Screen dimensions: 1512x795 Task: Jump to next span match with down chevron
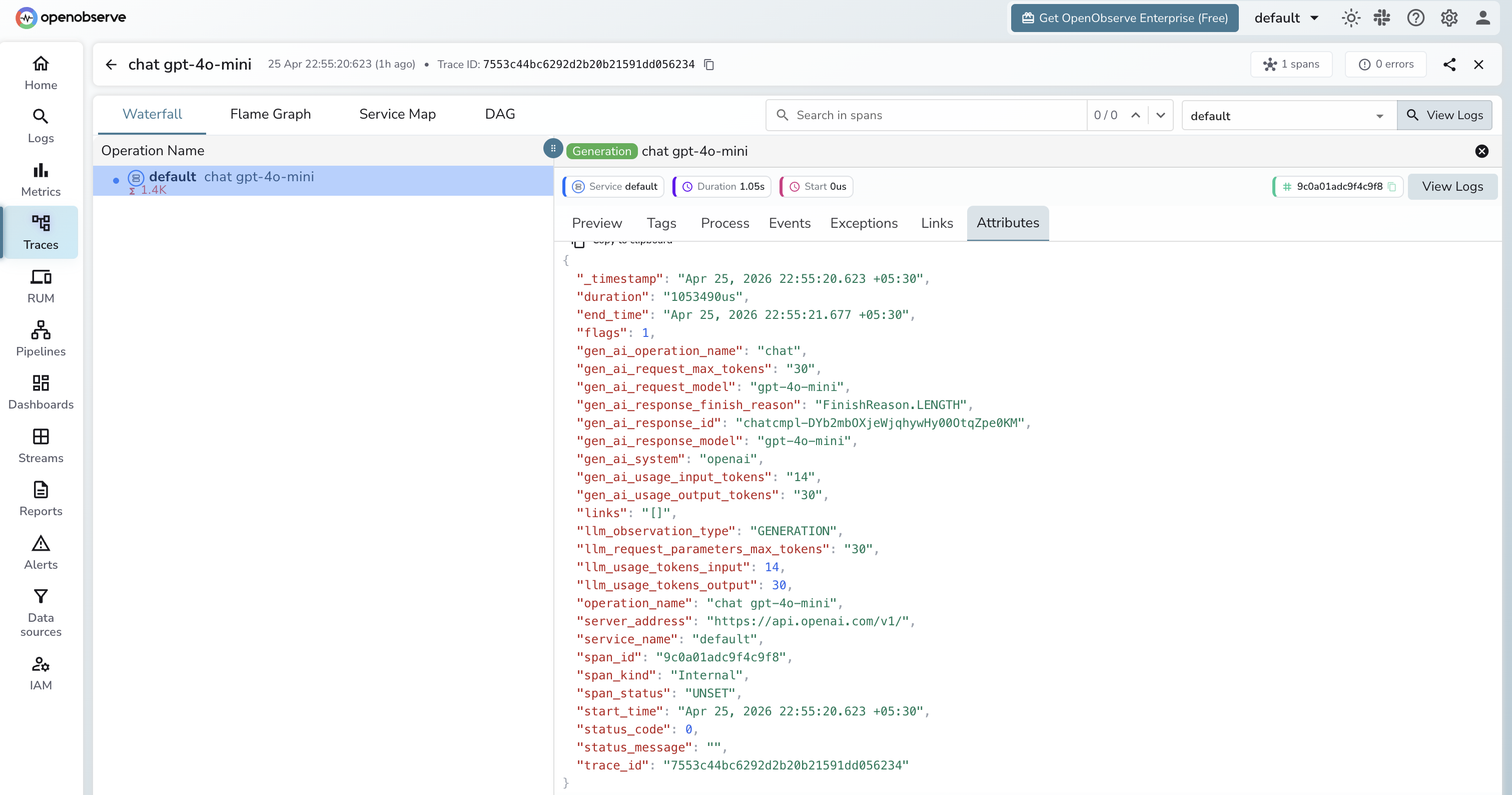pyautogui.click(x=1161, y=115)
